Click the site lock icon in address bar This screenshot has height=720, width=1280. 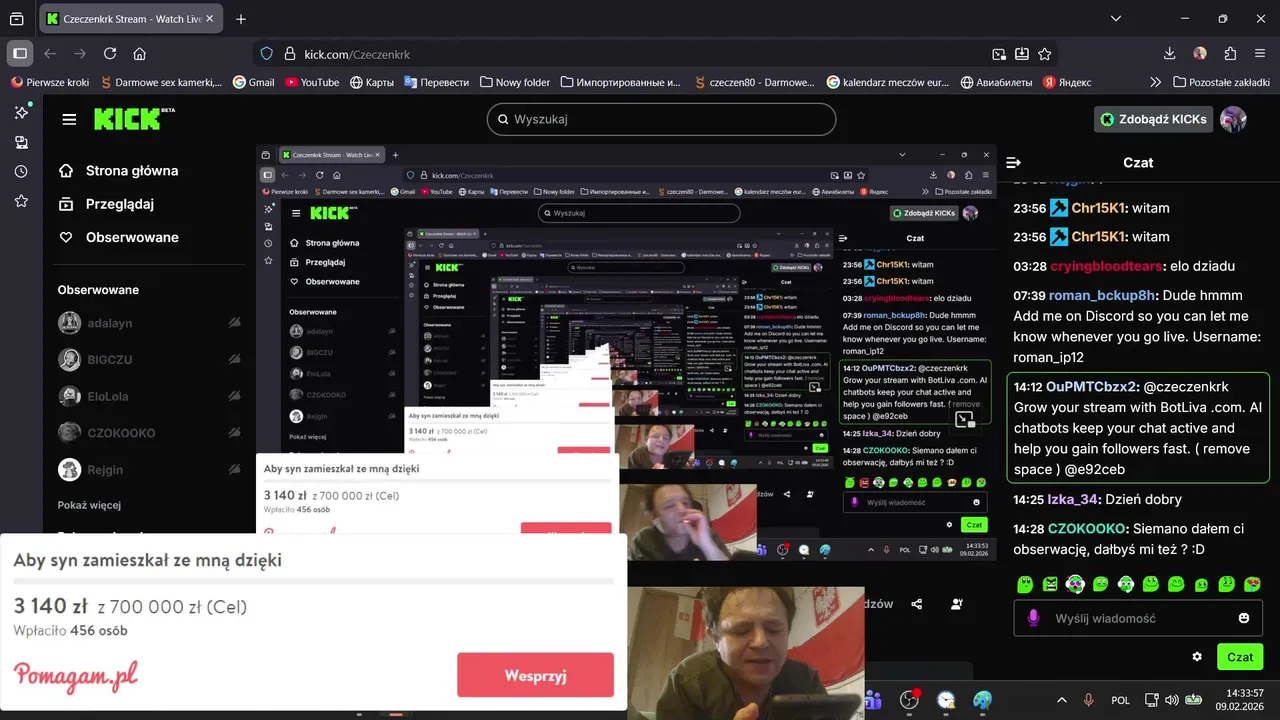(290, 54)
